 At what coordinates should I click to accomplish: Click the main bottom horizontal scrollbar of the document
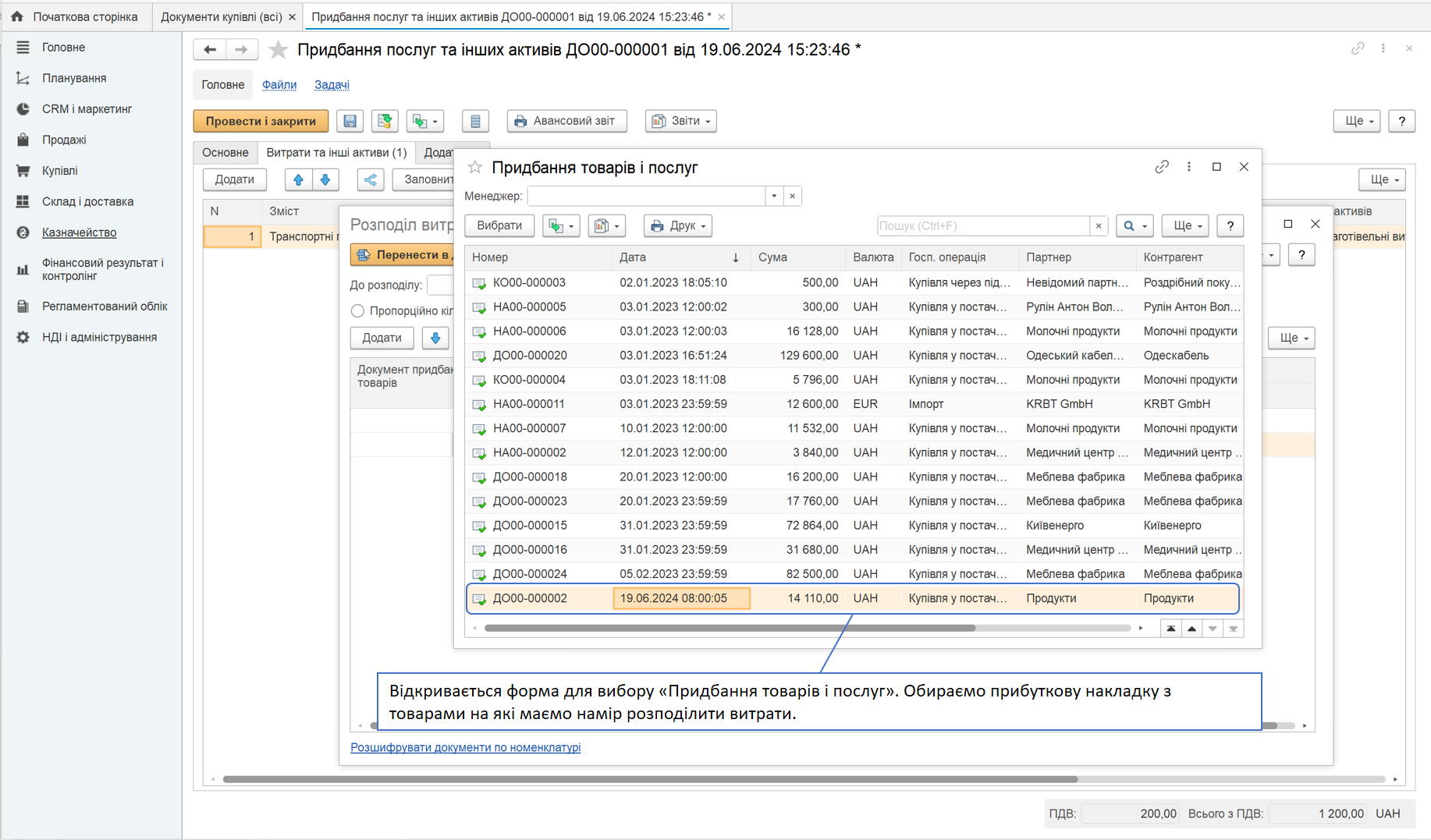point(649,779)
